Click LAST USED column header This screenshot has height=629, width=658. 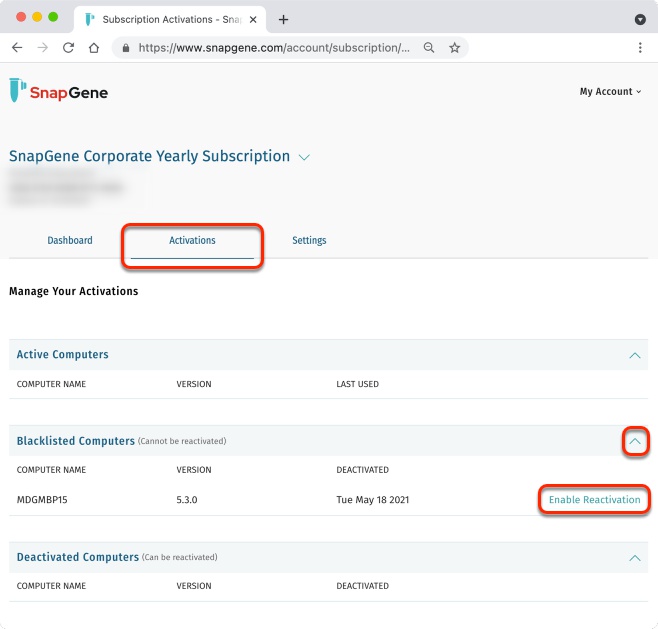358,384
